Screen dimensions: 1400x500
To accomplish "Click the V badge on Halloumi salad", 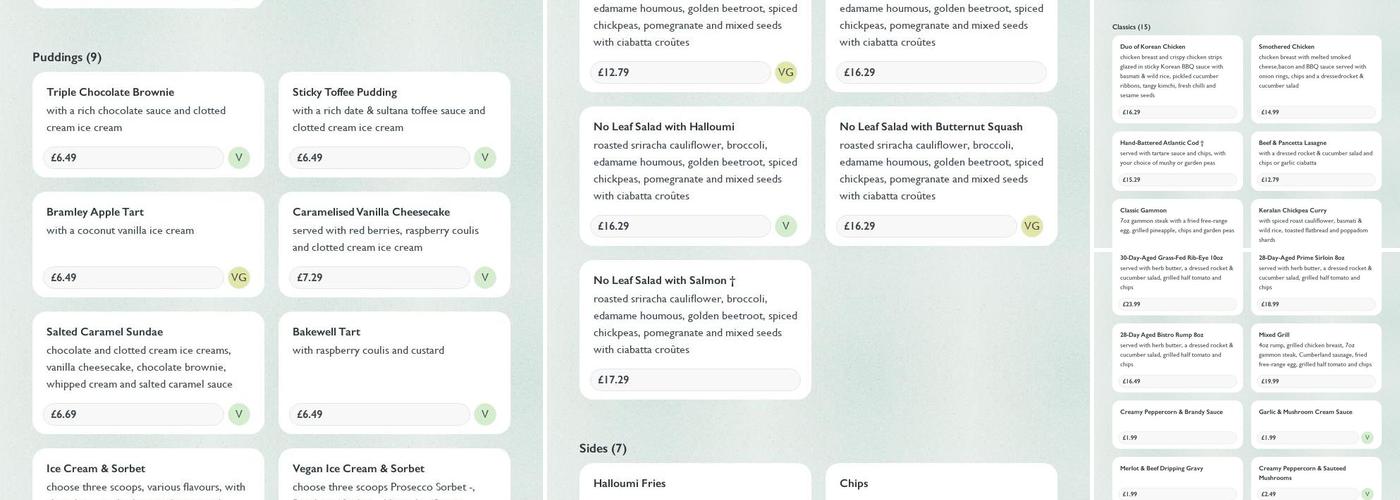I will click(786, 226).
